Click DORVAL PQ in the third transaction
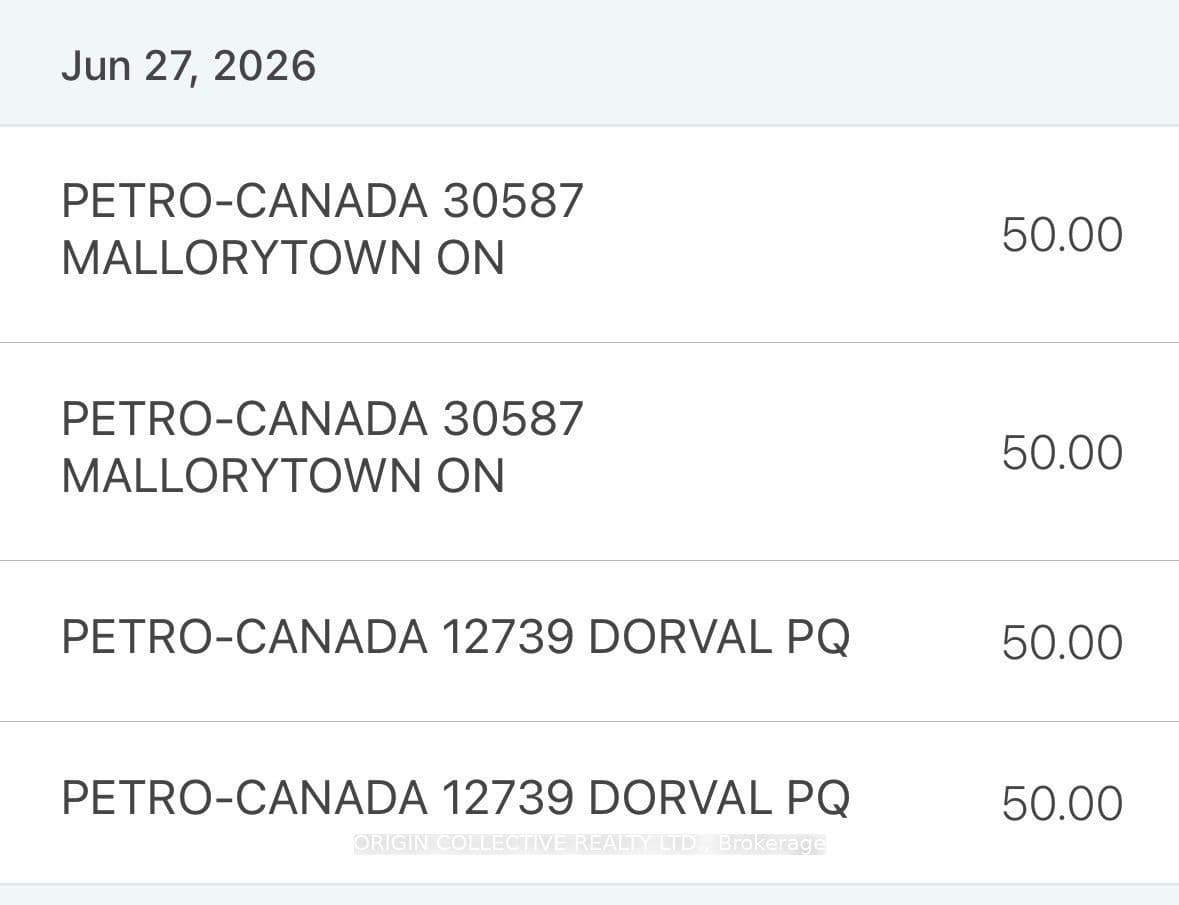 click(720, 637)
